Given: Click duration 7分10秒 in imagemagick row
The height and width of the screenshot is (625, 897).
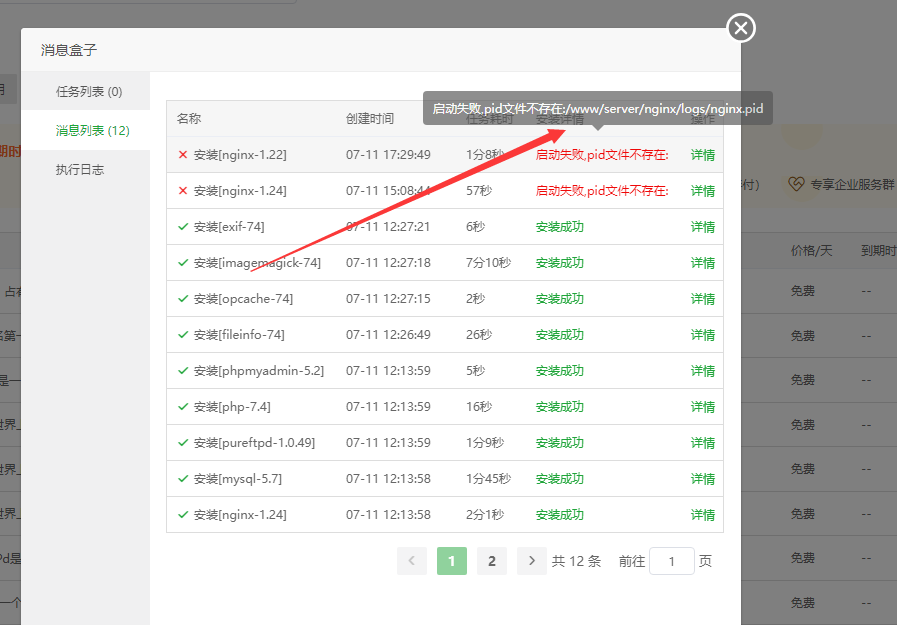Looking at the screenshot, I should click(488, 263).
